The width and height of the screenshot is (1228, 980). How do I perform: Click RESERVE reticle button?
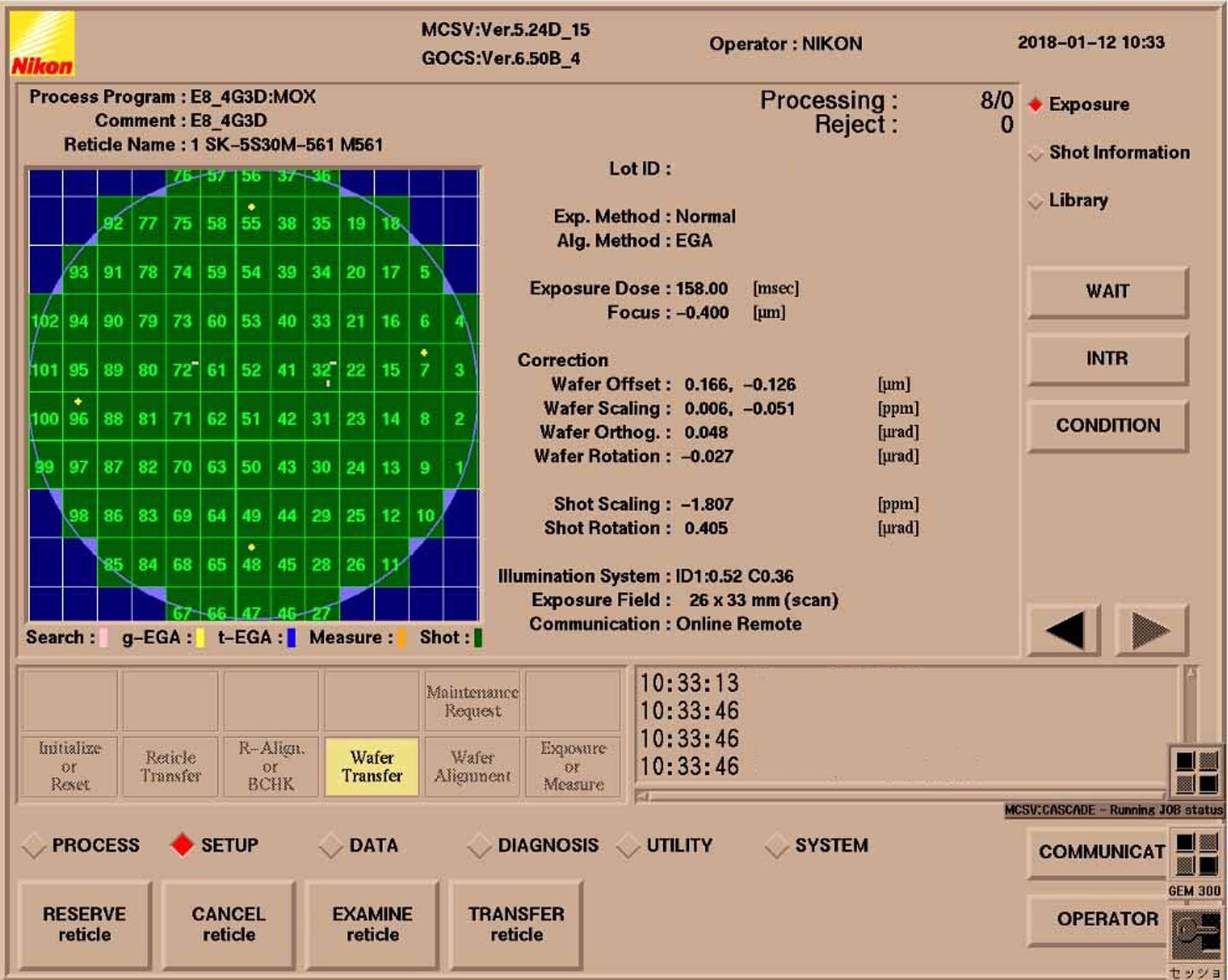point(84,924)
